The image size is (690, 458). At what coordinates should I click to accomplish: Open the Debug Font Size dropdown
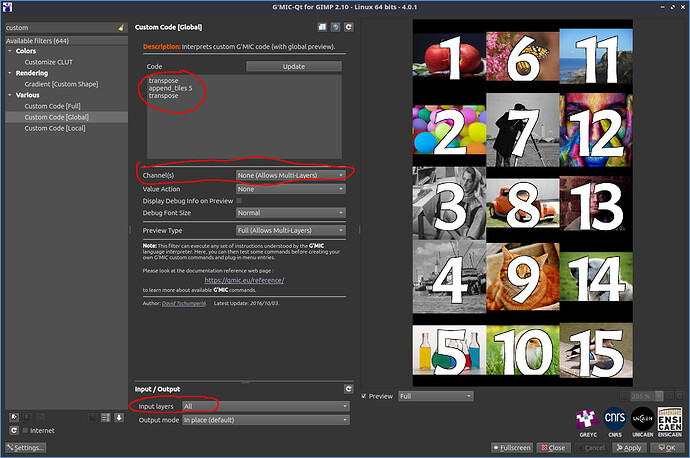click(x=291, y=213)
